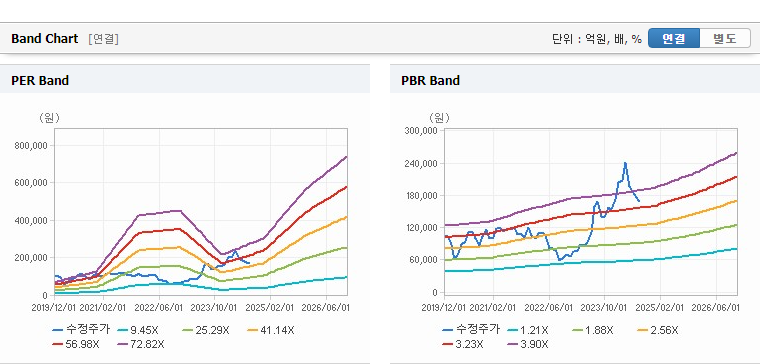Click 2022/06/01 x-axis label in PER chart
This screenshot has width=760, height=364.
pyautogui.click(x=158, y=308)
